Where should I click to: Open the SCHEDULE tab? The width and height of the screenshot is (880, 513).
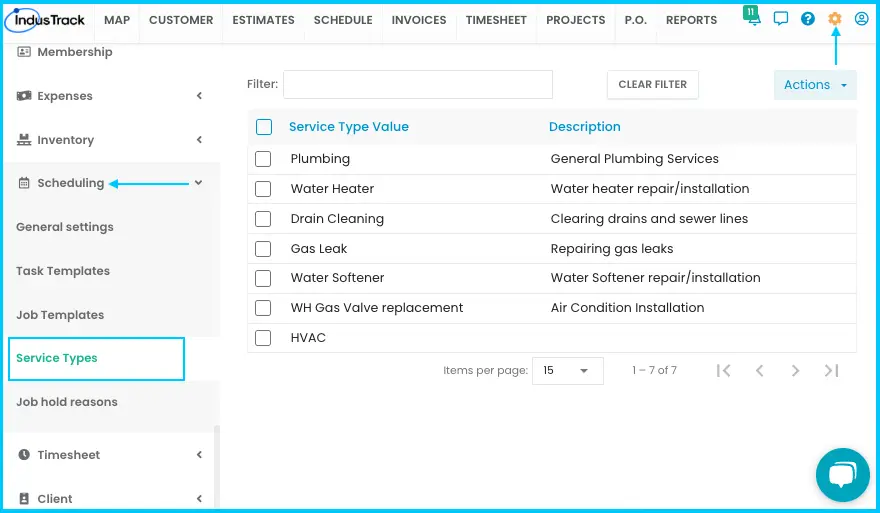(343, 20)
